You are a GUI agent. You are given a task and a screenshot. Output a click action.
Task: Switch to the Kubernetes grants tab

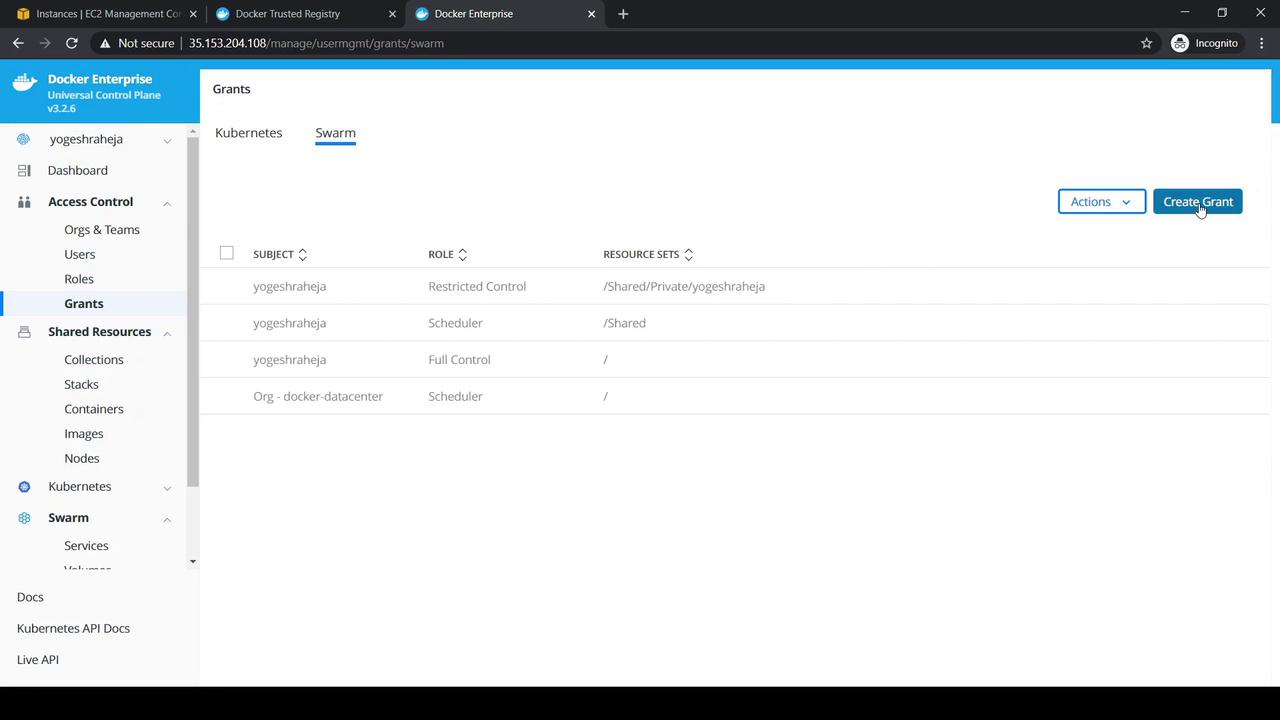coord(248,133)
